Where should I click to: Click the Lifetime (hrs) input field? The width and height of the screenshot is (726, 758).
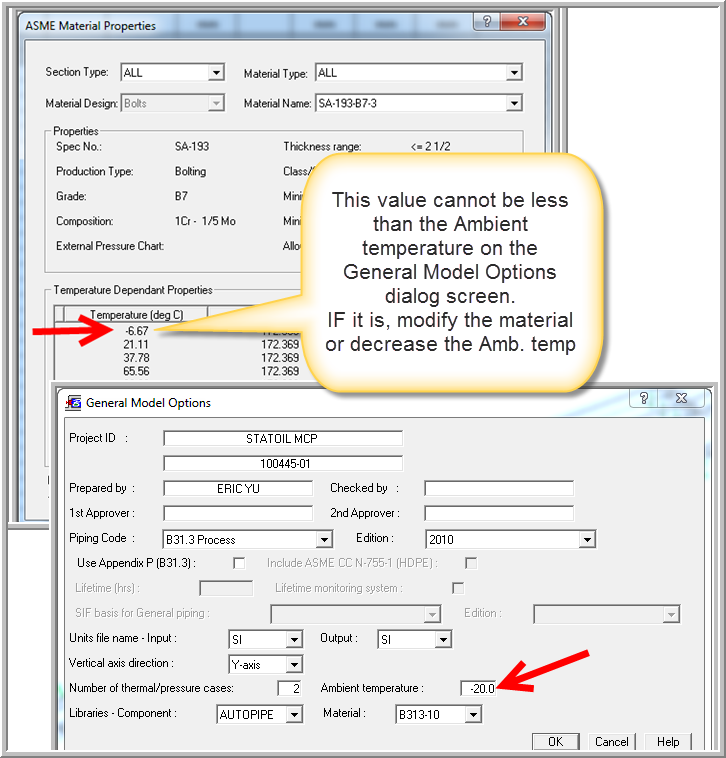click(x=226, y=588)
